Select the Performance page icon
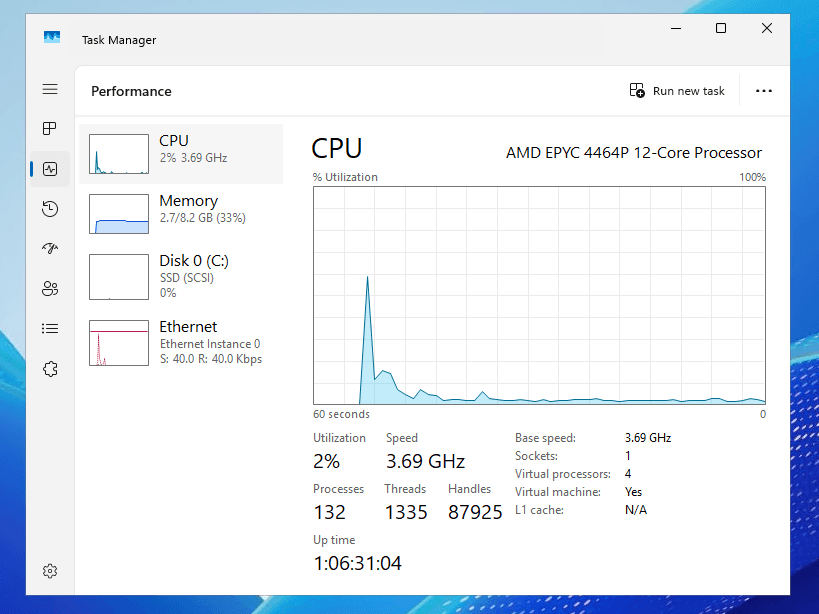Screen dimensions: 819x614 click(x=50, y=169)
